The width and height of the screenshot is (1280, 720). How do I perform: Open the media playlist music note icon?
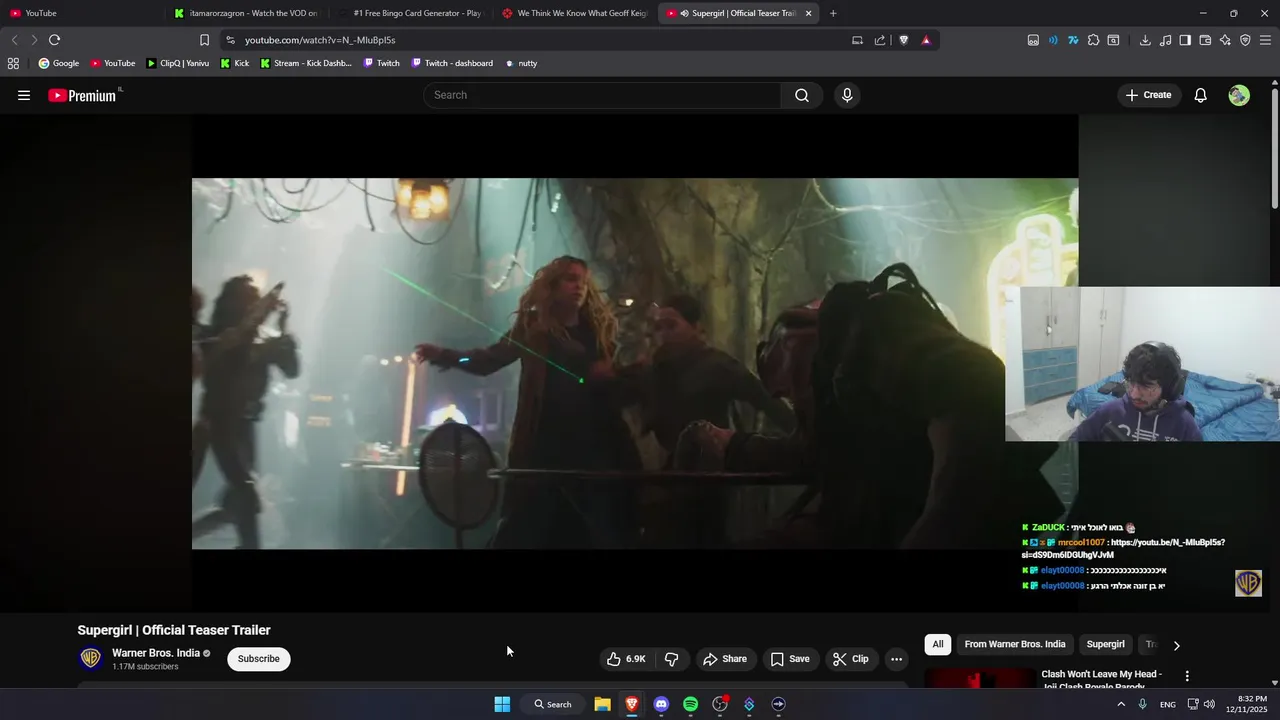tap(1165, 40)
